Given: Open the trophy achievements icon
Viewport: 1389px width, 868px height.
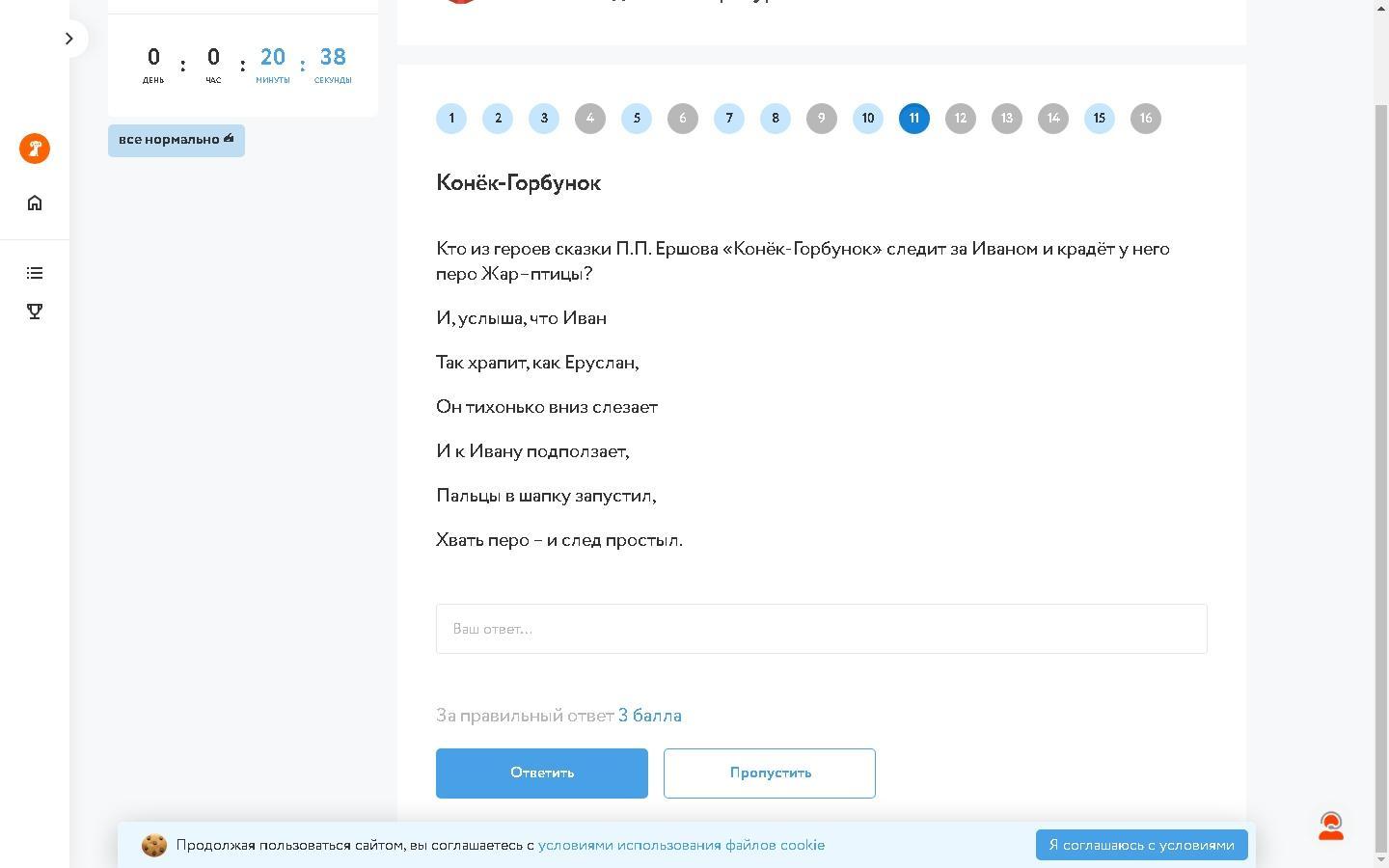Looking at the screenshot, I should (35, 312).
